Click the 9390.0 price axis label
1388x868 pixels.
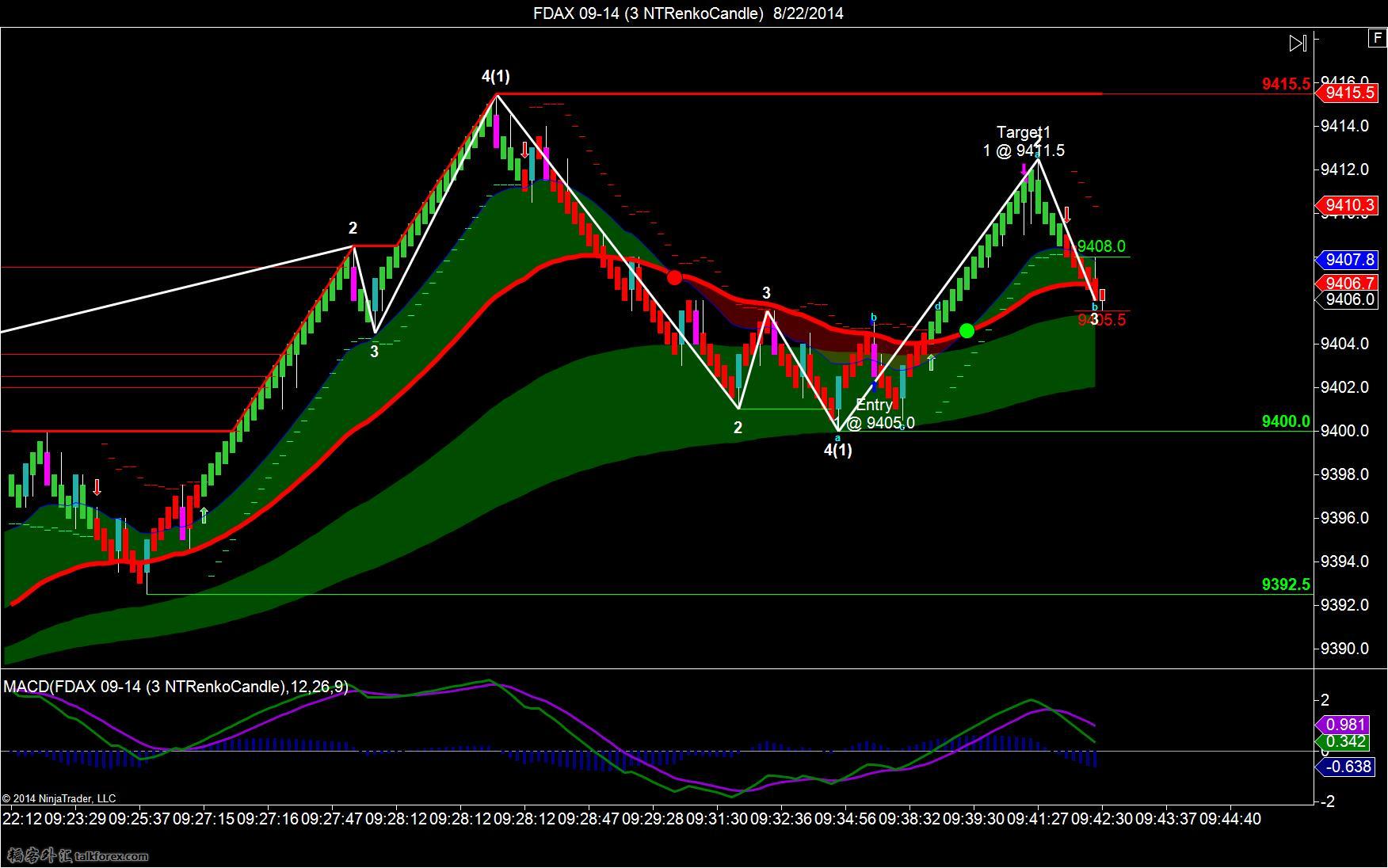(x=1344, y=648)
